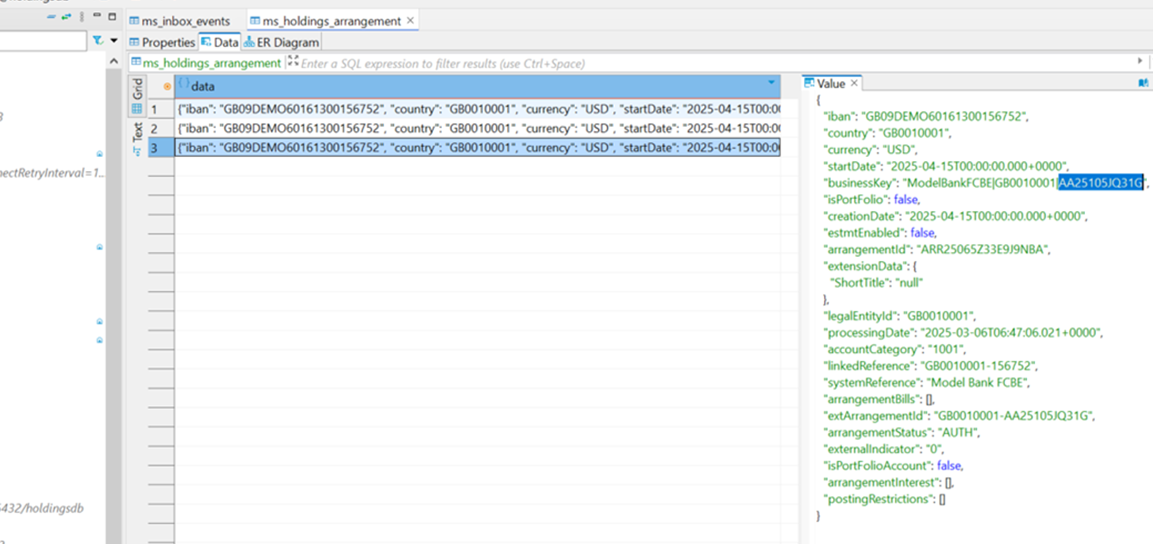Select row 2 in the data grid
The width and height of the screenshot is (1153, 544).
[154, 129]
